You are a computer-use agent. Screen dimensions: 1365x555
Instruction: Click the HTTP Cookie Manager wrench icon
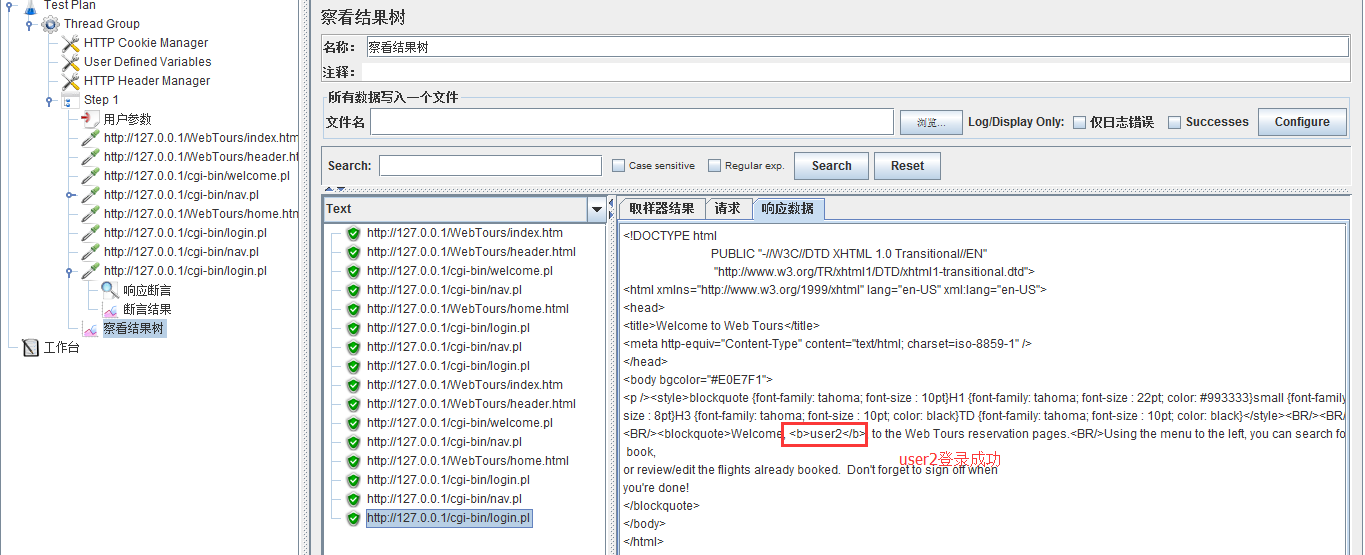[x=70, y=43]
